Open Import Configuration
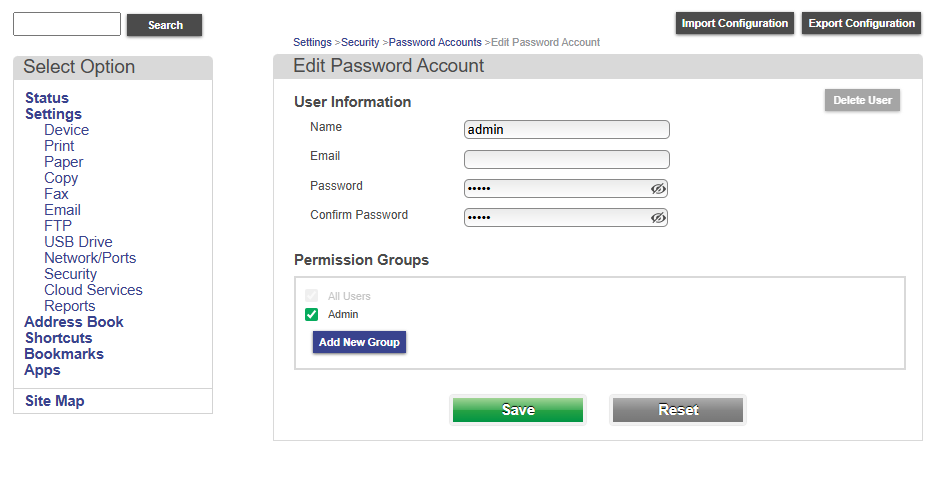The height and width of the screenshot is (480, 936). 735,23
